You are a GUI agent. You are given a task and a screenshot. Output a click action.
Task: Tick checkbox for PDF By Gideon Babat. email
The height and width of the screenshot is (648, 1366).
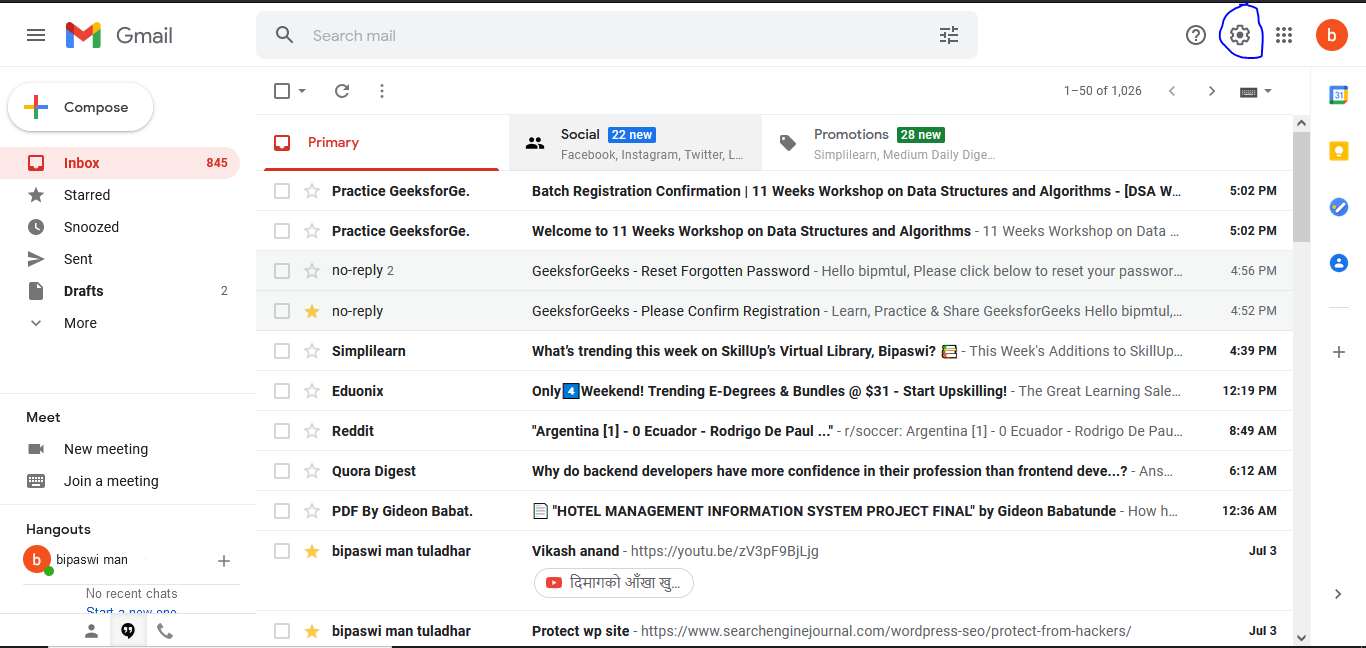click(282, 511)
